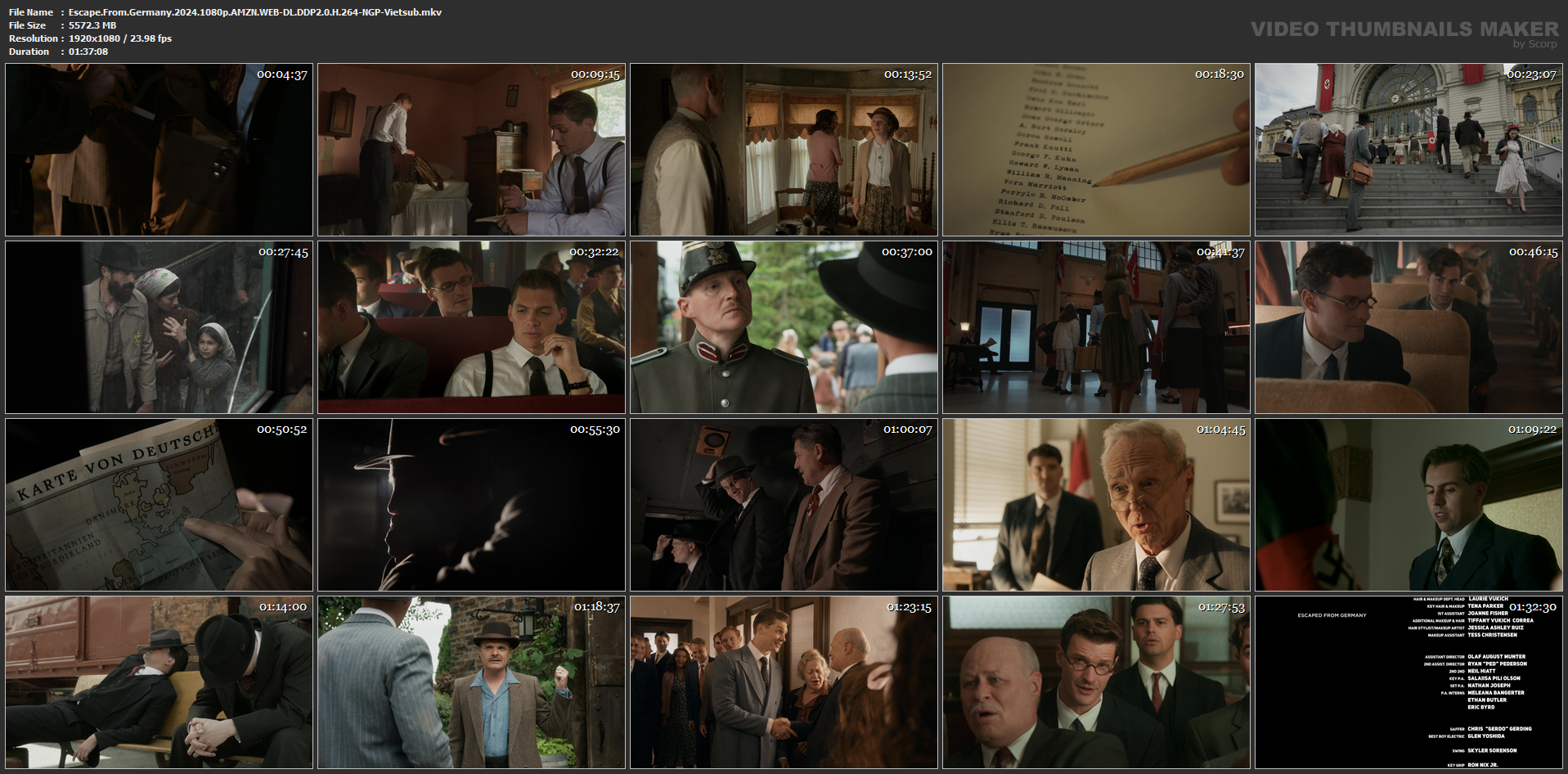Click the thumbnail timestamped 00:13:52

click(784, 150)
